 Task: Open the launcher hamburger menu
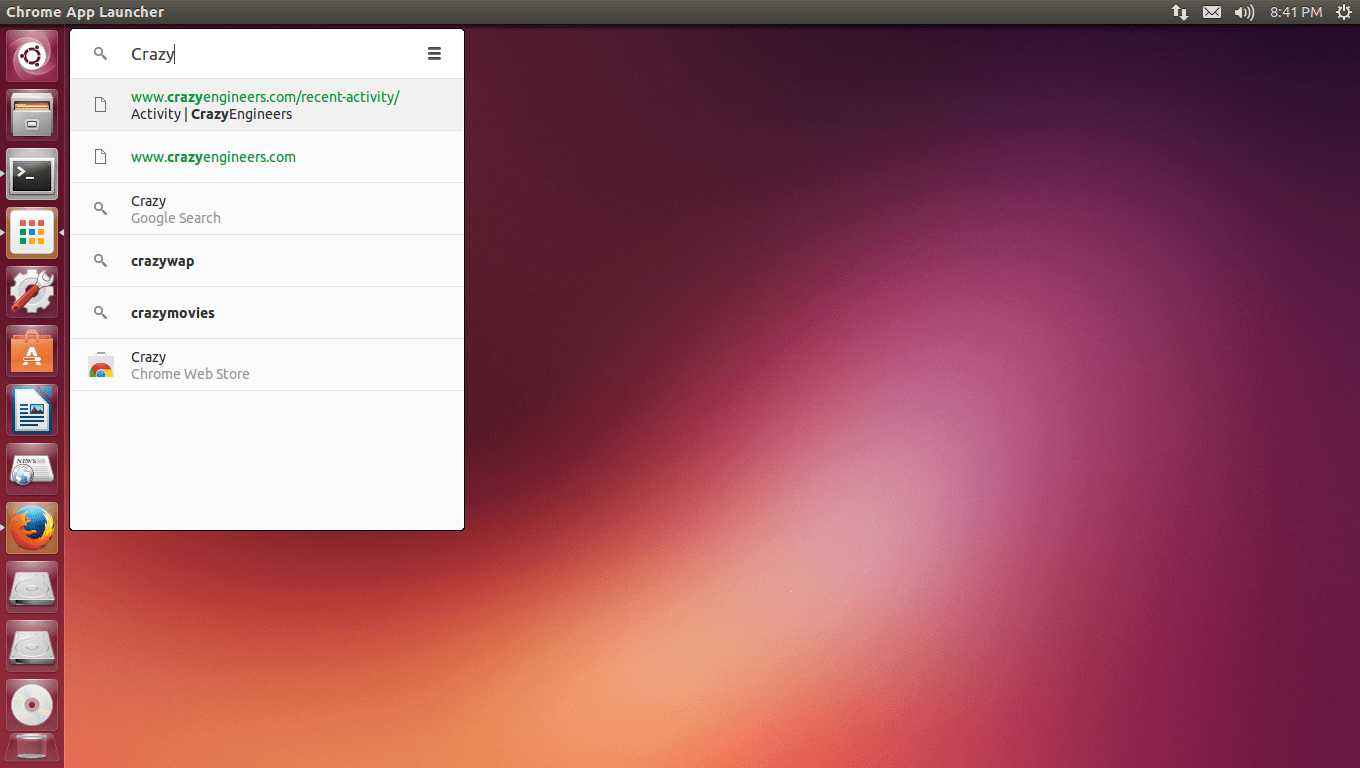[x=434, y=54]
